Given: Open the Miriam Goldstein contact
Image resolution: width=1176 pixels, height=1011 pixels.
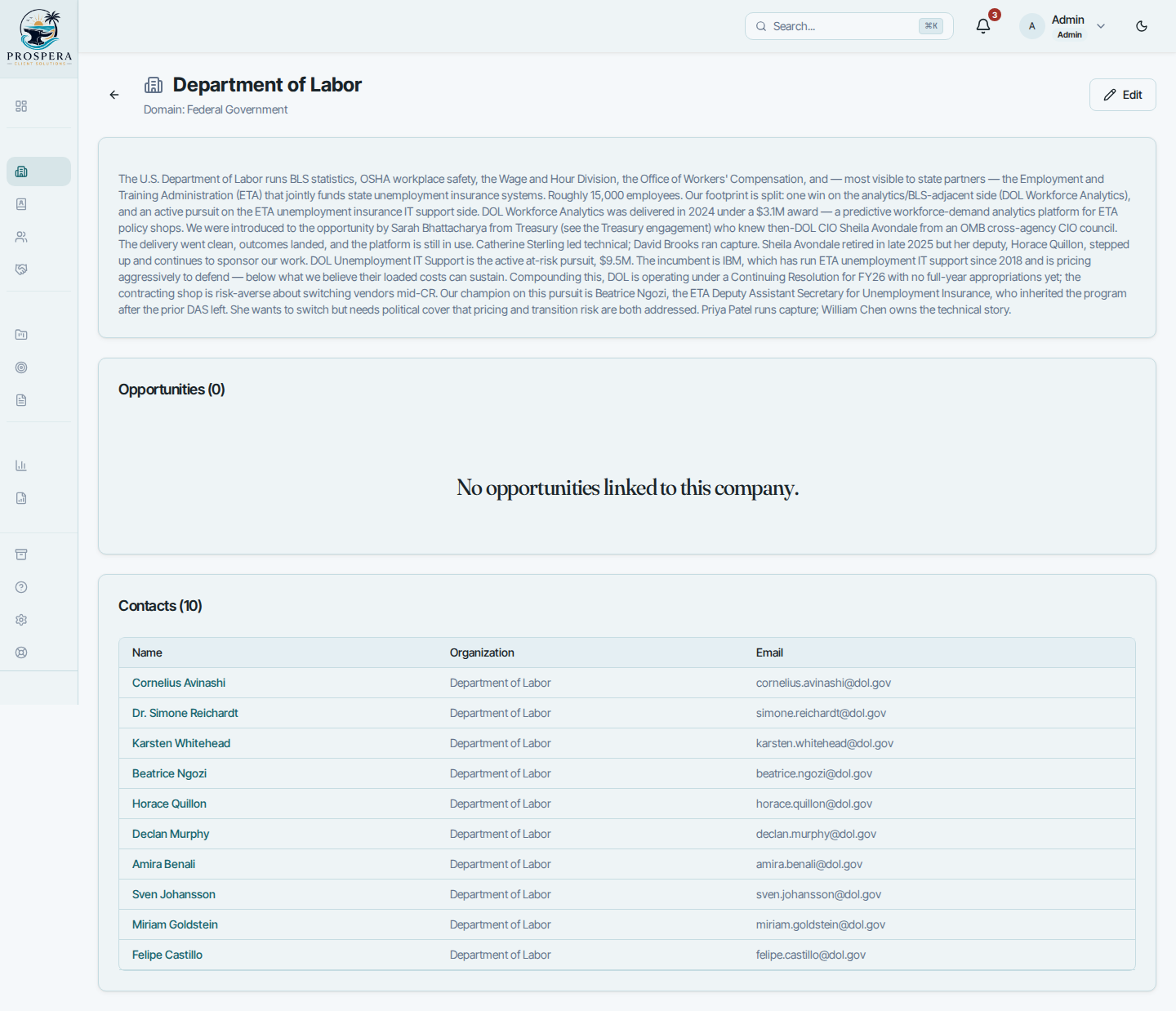Looking at the screenshot, I should (x=175, y=924).
